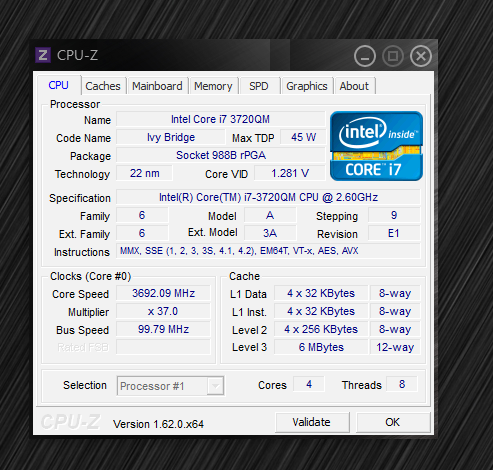This screenshot has height=470, width=493.
Task: Click the Multiplier value x 37.0
Action: tap(163, 311)
